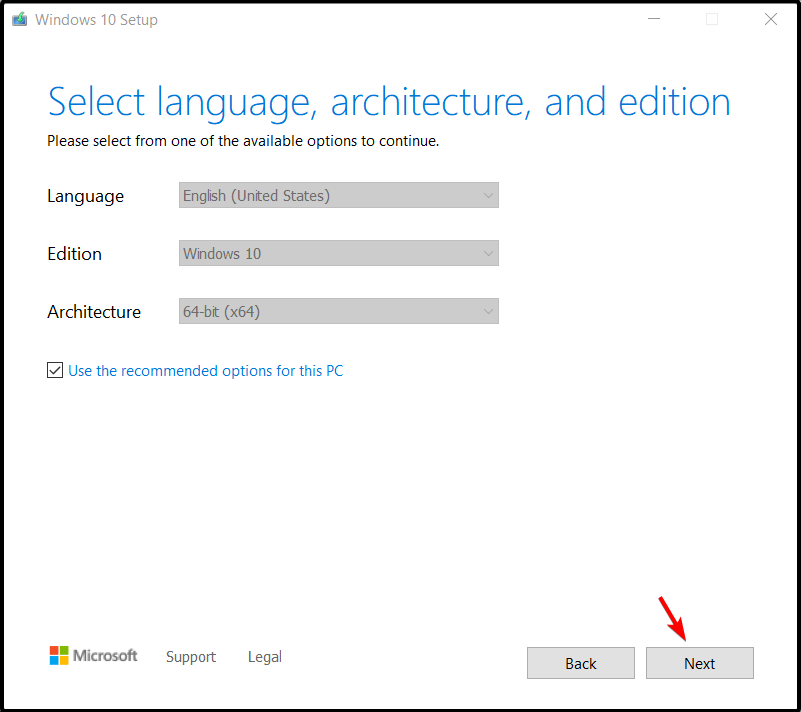This screenshot has width=801, height=712.
Task: Minimize the Windows 10 Setup window
Action: tap(654, 19)
